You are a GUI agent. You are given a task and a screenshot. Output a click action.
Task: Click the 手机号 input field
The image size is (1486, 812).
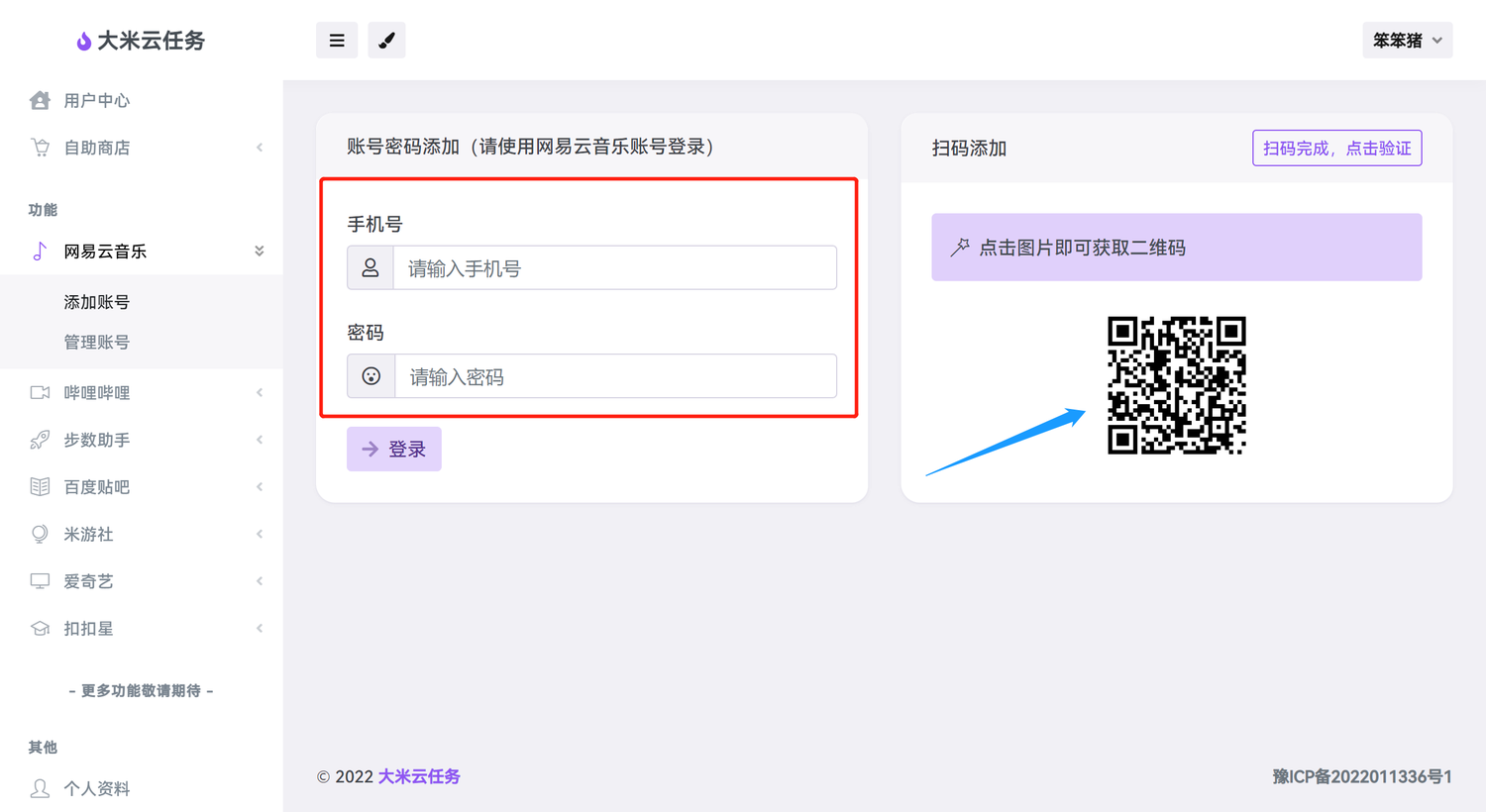[614, 268]
